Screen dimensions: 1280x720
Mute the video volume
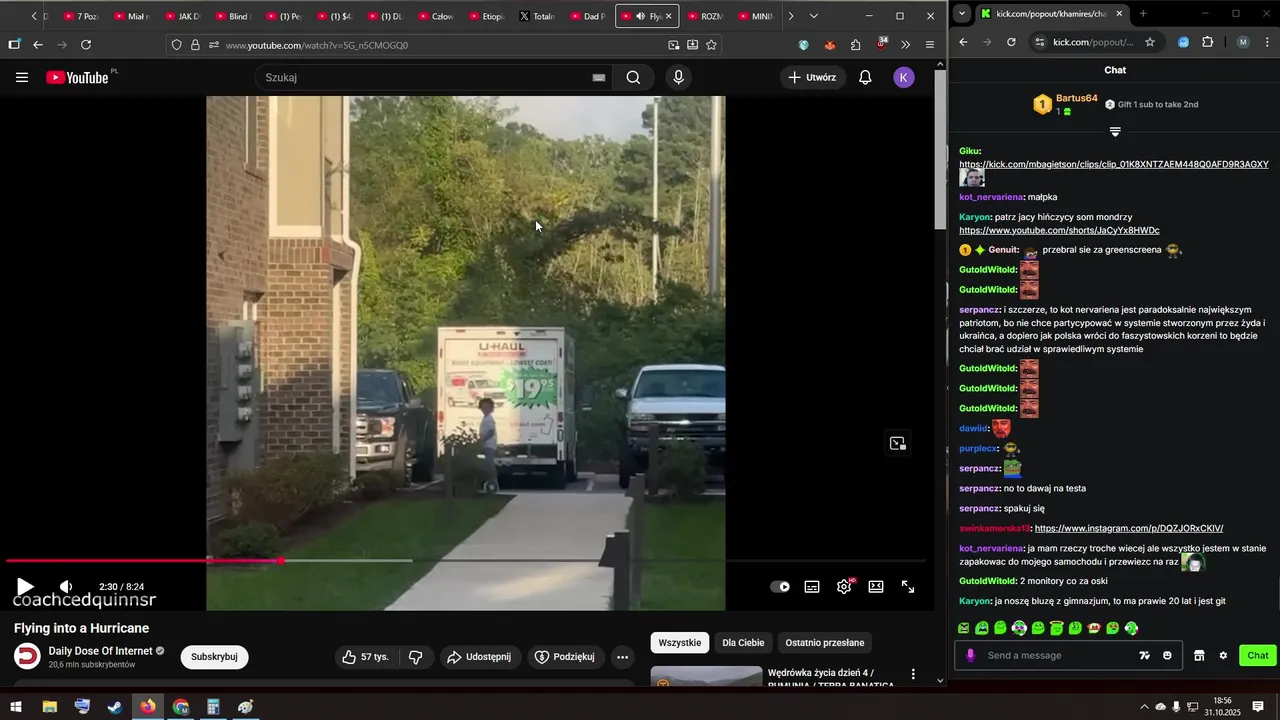click(x=66, y=587)
